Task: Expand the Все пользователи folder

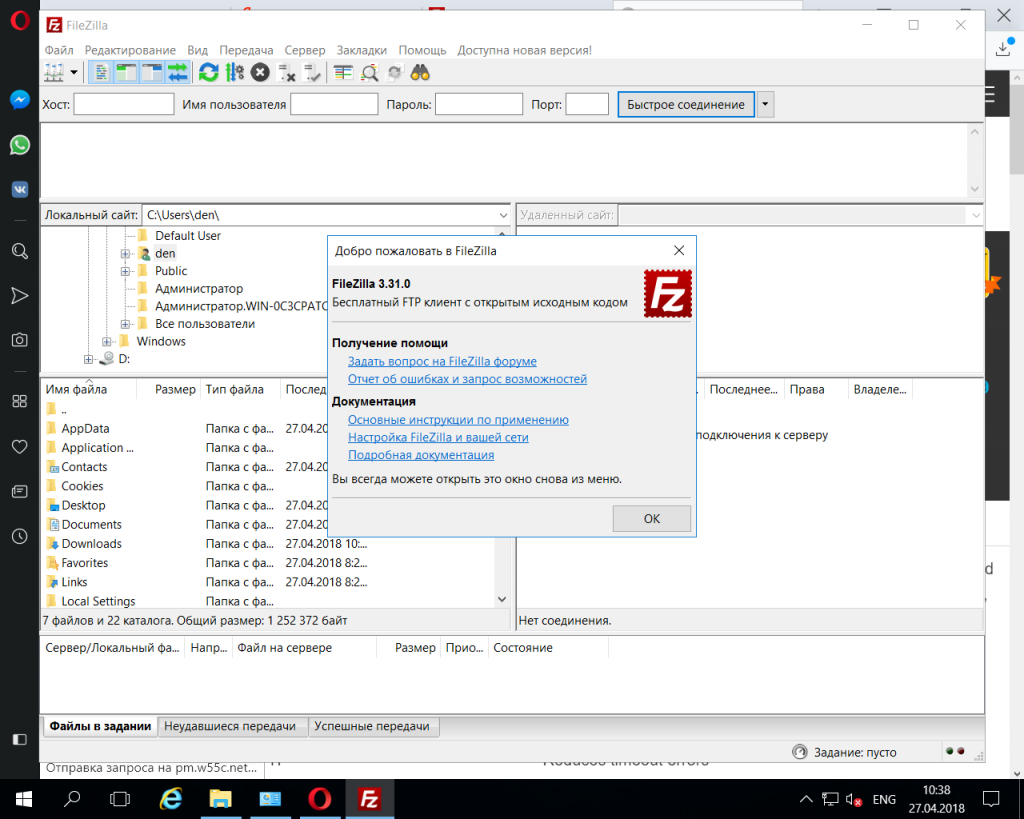Action: click(125, 324)
